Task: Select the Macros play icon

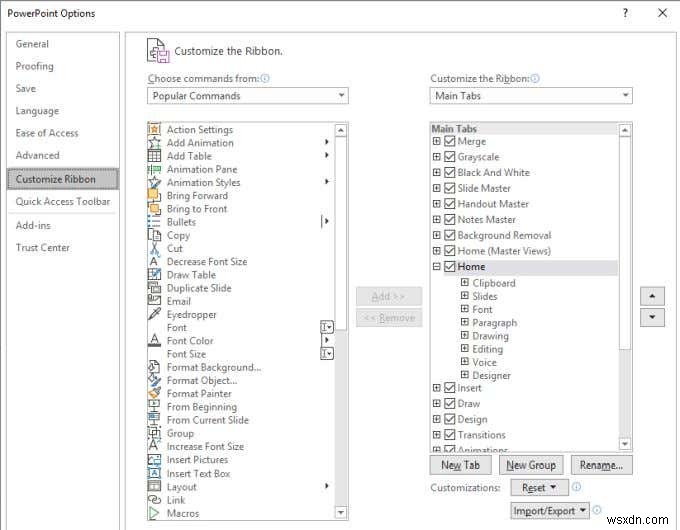Action: [154, 513]
